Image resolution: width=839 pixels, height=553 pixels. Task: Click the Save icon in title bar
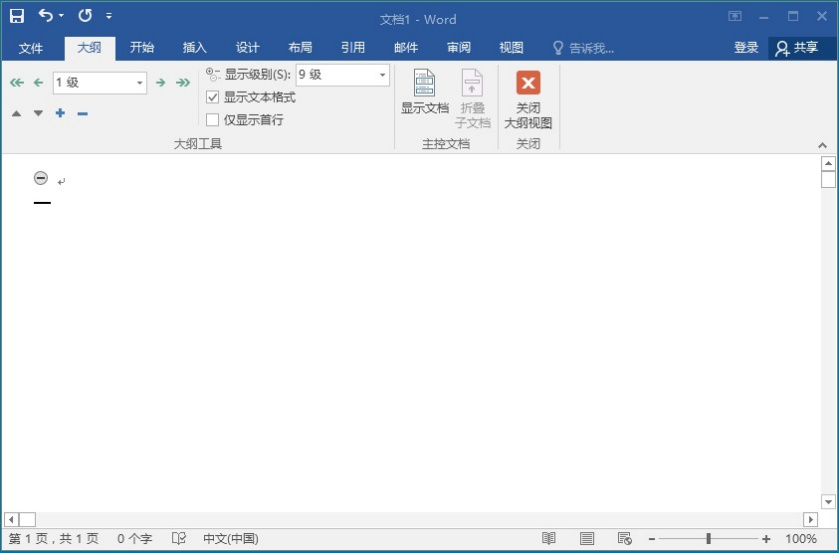click(x=17, y=16)
